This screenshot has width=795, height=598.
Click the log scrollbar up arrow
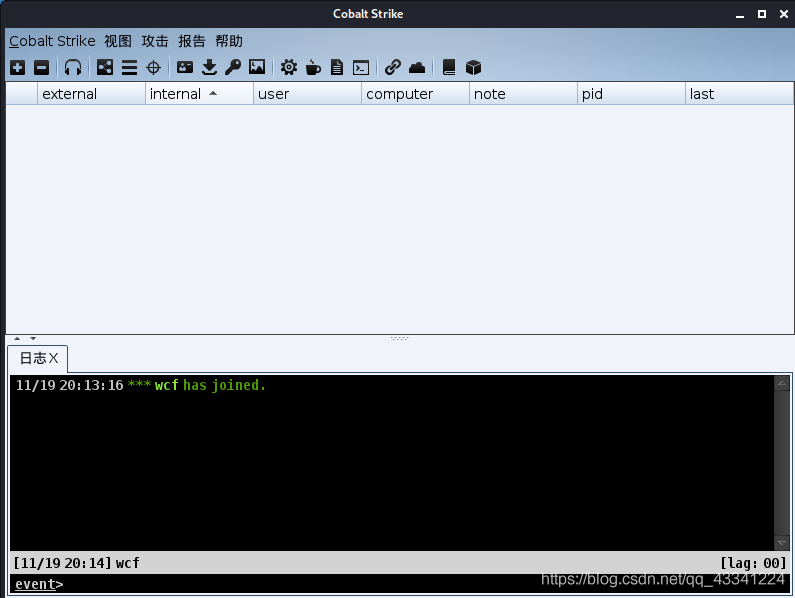[x=781, y=383]
